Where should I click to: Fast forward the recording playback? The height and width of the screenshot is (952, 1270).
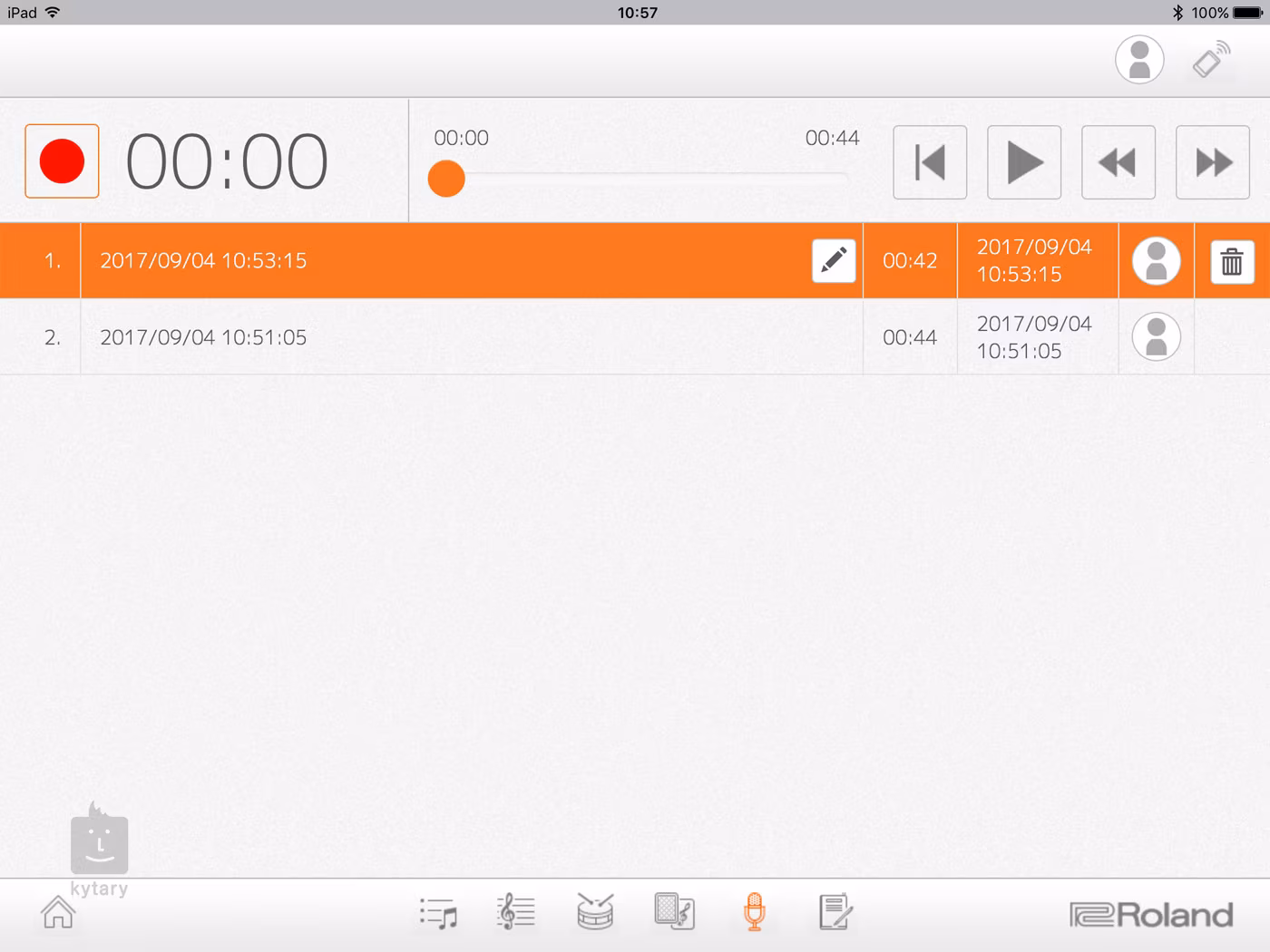[1213, 163]
